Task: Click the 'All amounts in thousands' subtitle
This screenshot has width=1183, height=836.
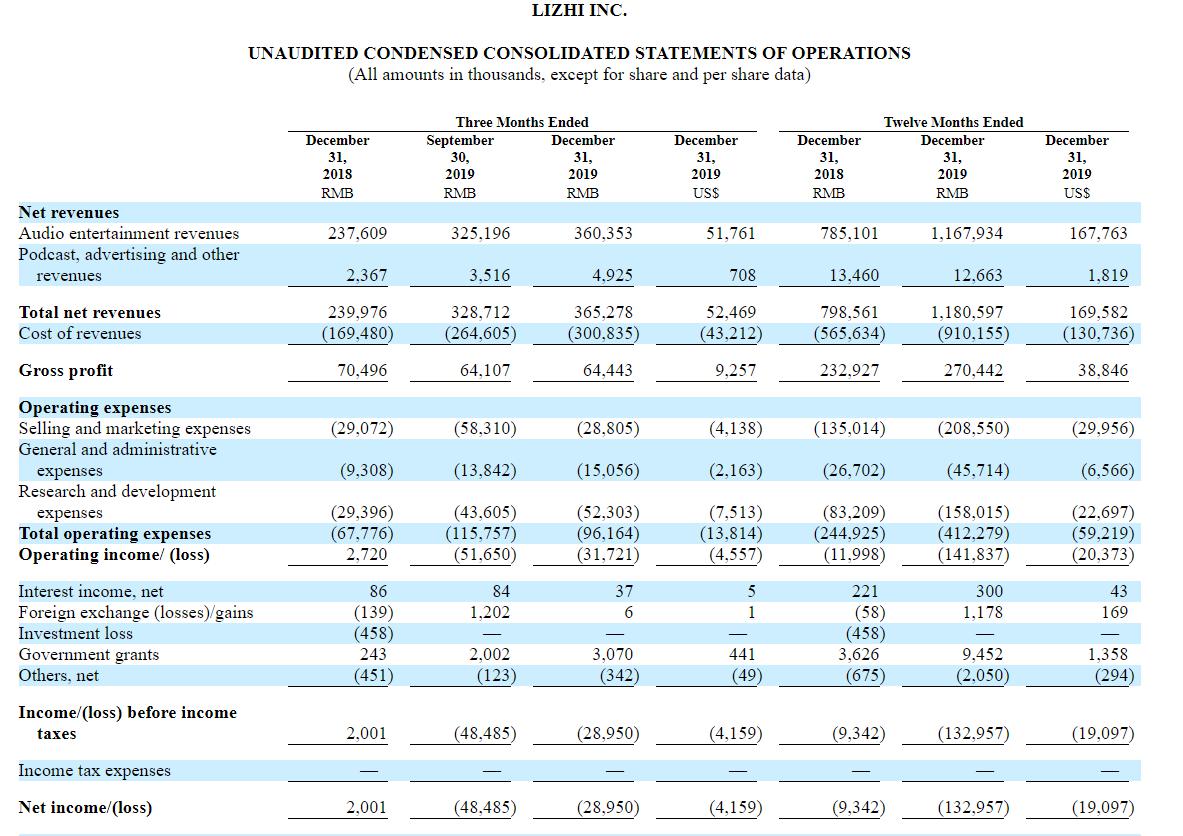Action: (x=579, y=75)
